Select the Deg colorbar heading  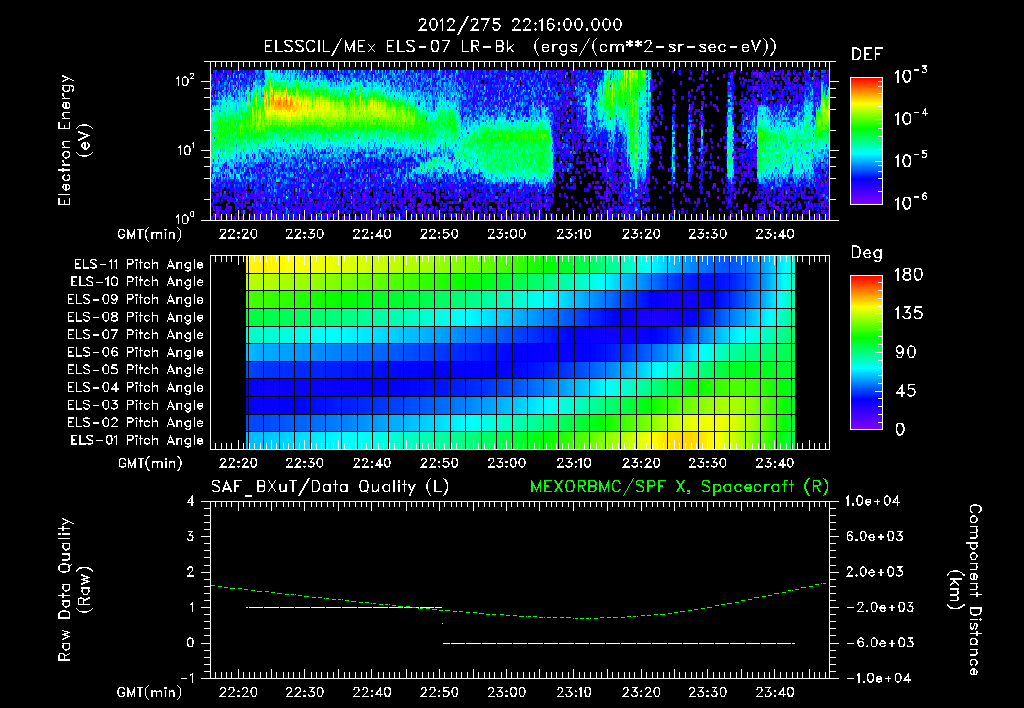867,252
